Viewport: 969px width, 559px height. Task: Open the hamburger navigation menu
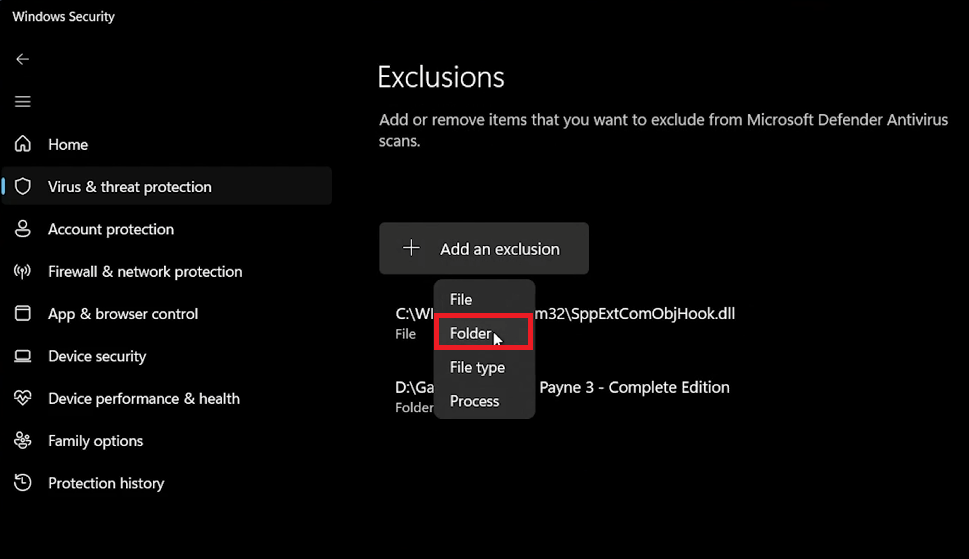(x=22, y=102)
